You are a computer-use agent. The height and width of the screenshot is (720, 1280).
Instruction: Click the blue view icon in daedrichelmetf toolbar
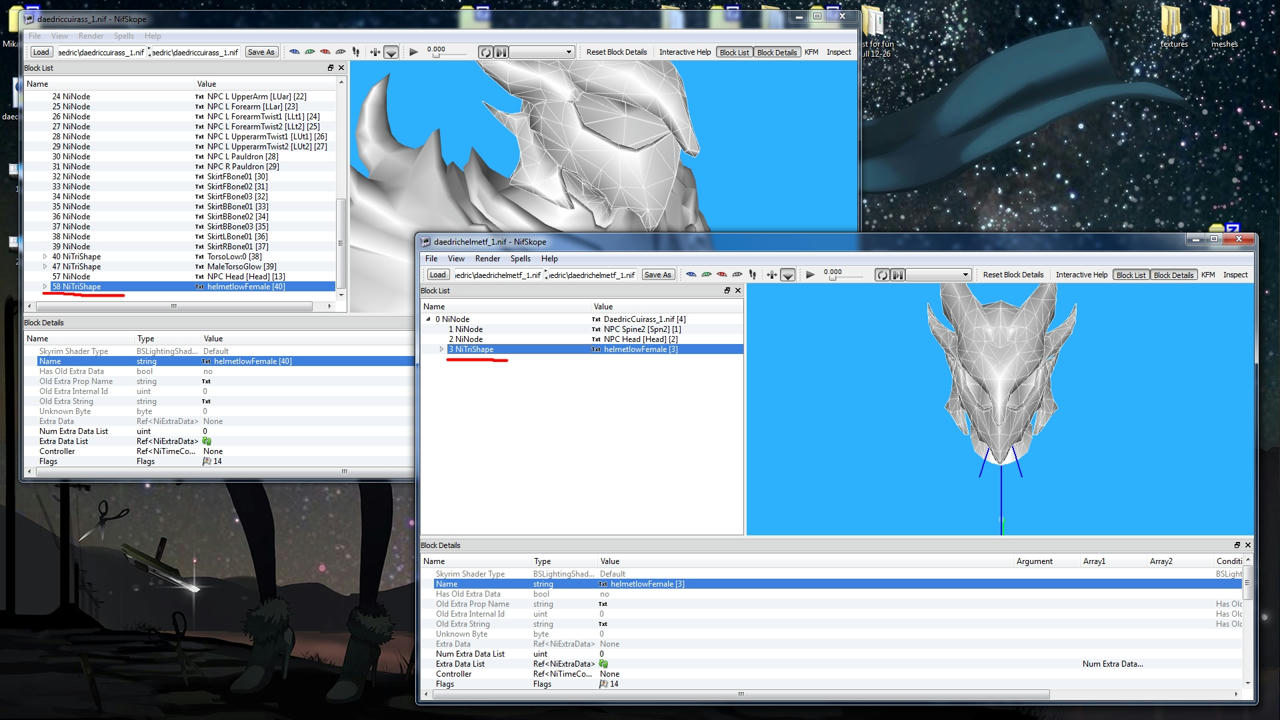[x=691, y=275]
